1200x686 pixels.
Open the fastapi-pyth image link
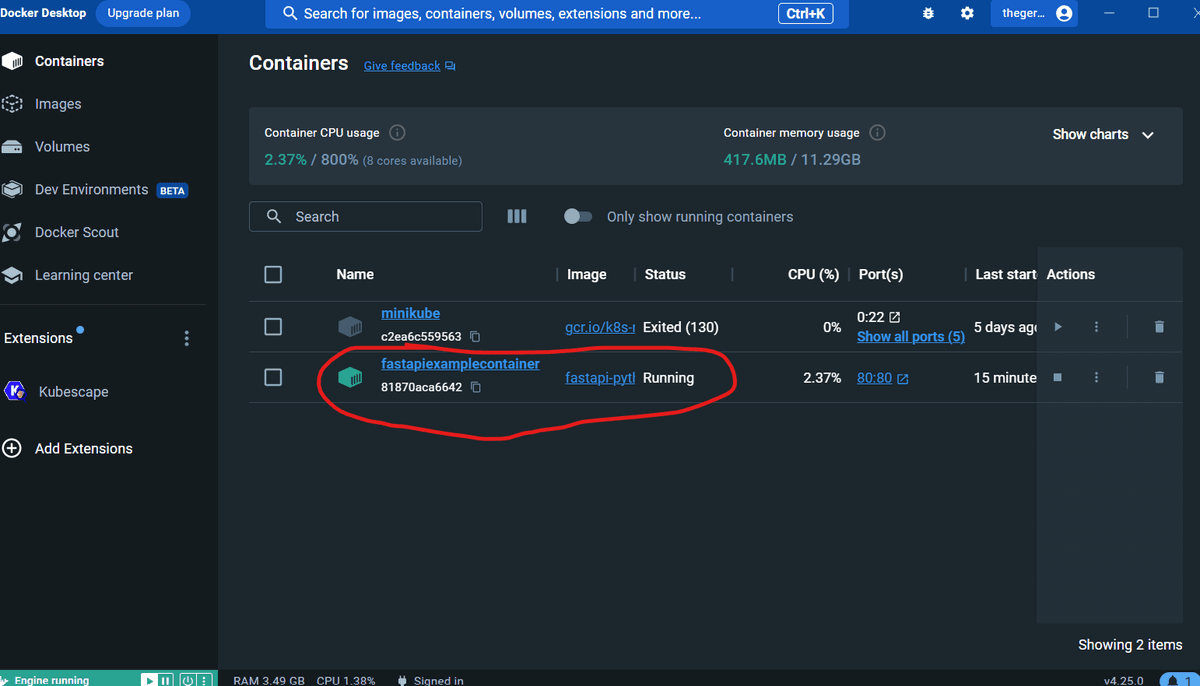click(x=600, y=378)
